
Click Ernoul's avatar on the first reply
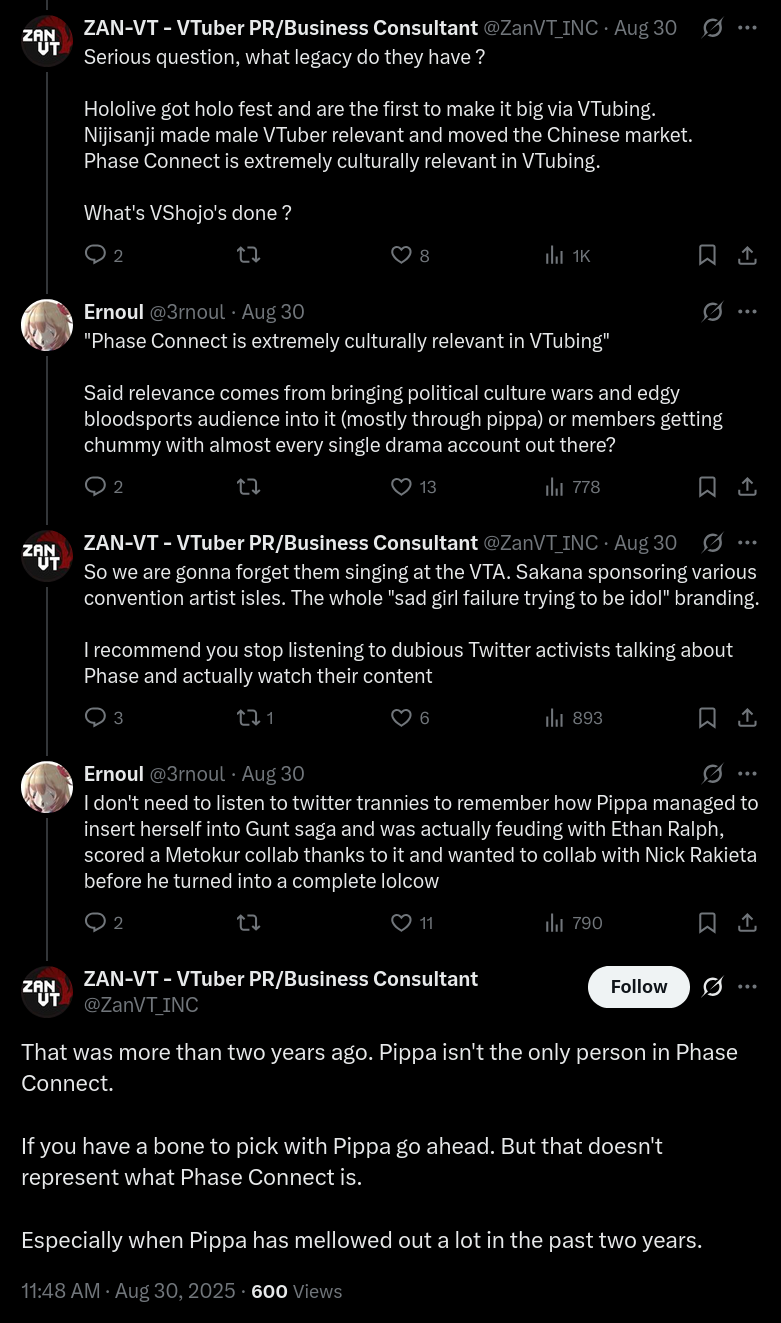click(x=47, y=325)
